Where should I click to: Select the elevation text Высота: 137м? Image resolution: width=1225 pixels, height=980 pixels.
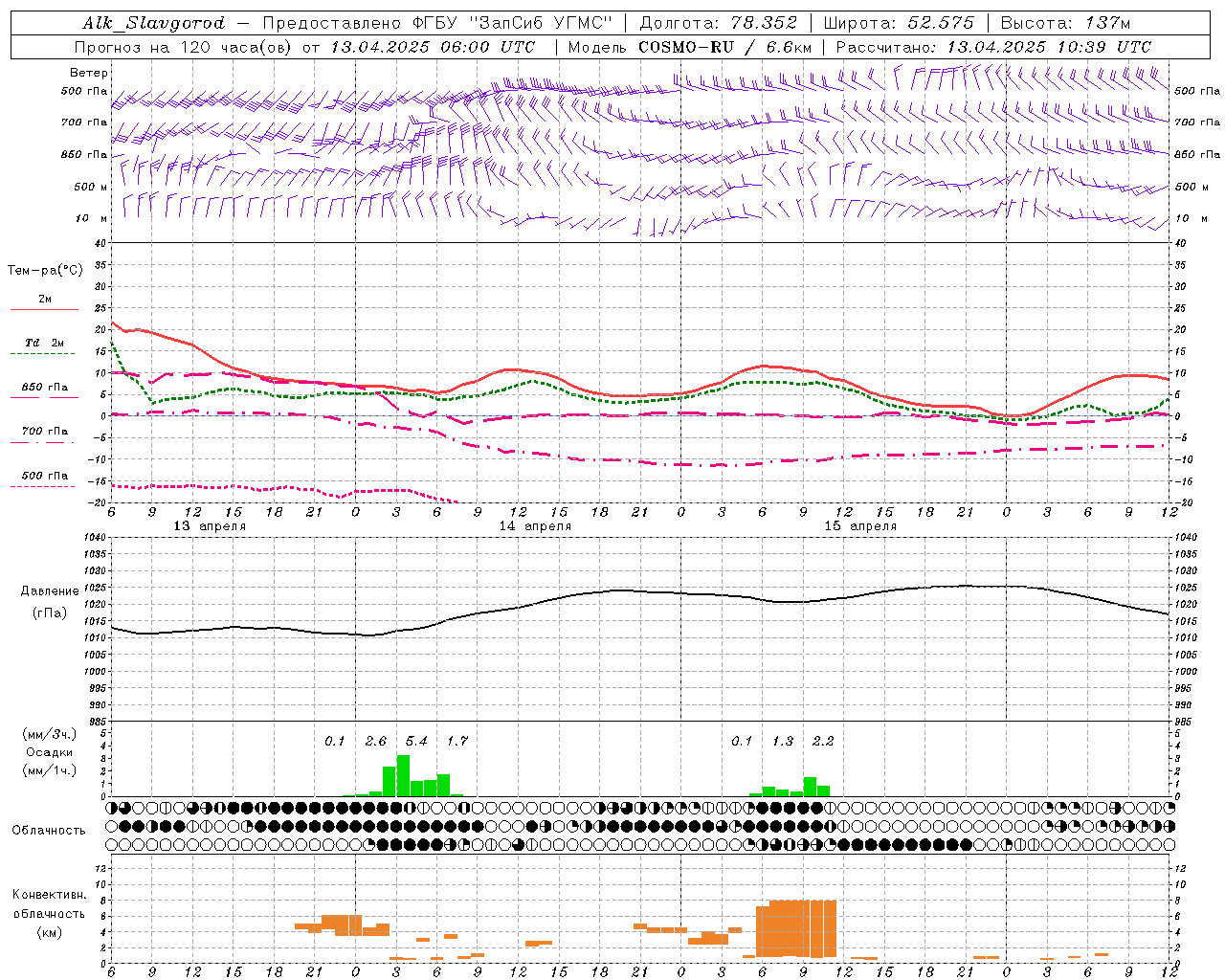click(1065, 23)
